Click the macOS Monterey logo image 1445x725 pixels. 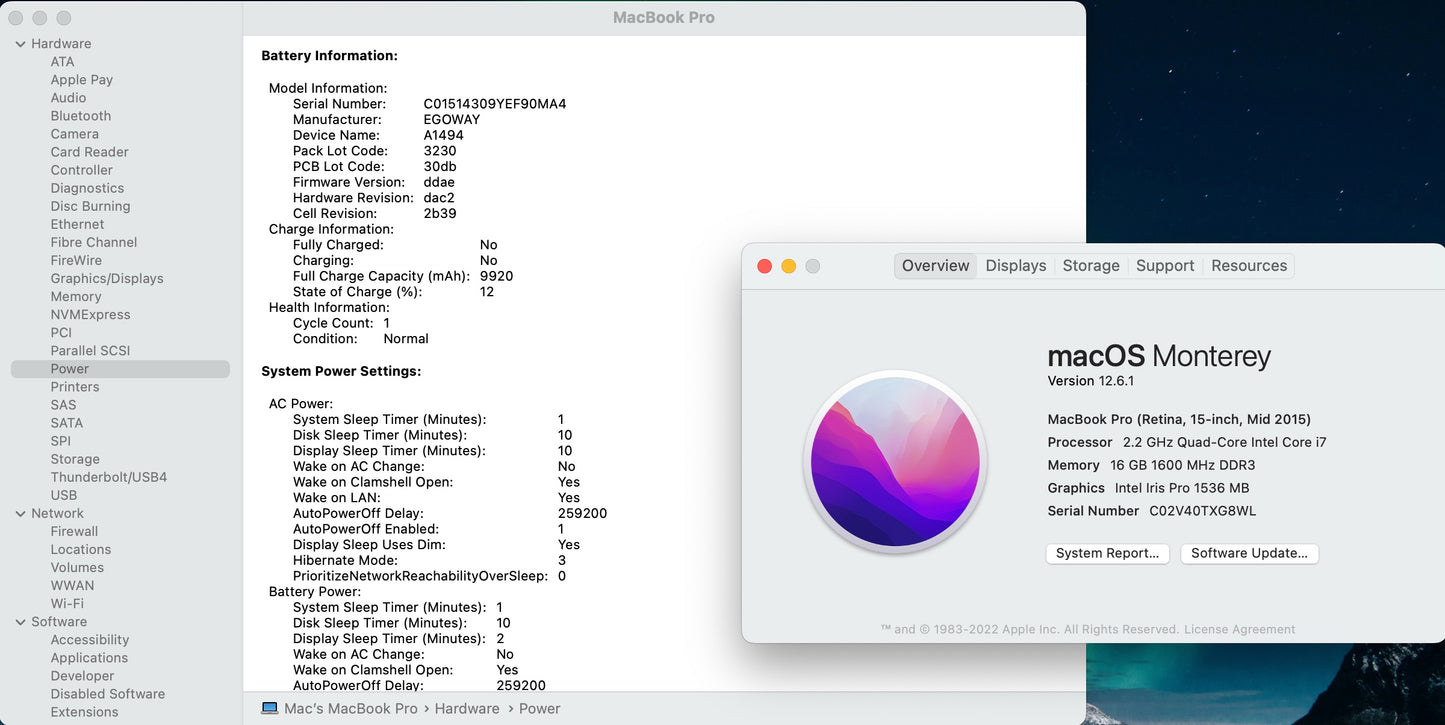coord(895,462)
